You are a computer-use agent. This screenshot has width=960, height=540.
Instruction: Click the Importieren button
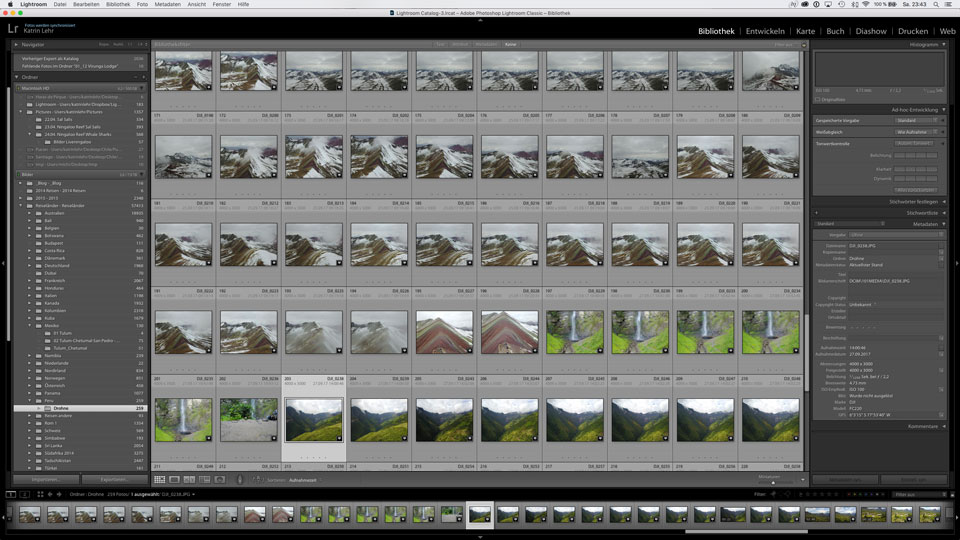(x=46, y=479)
